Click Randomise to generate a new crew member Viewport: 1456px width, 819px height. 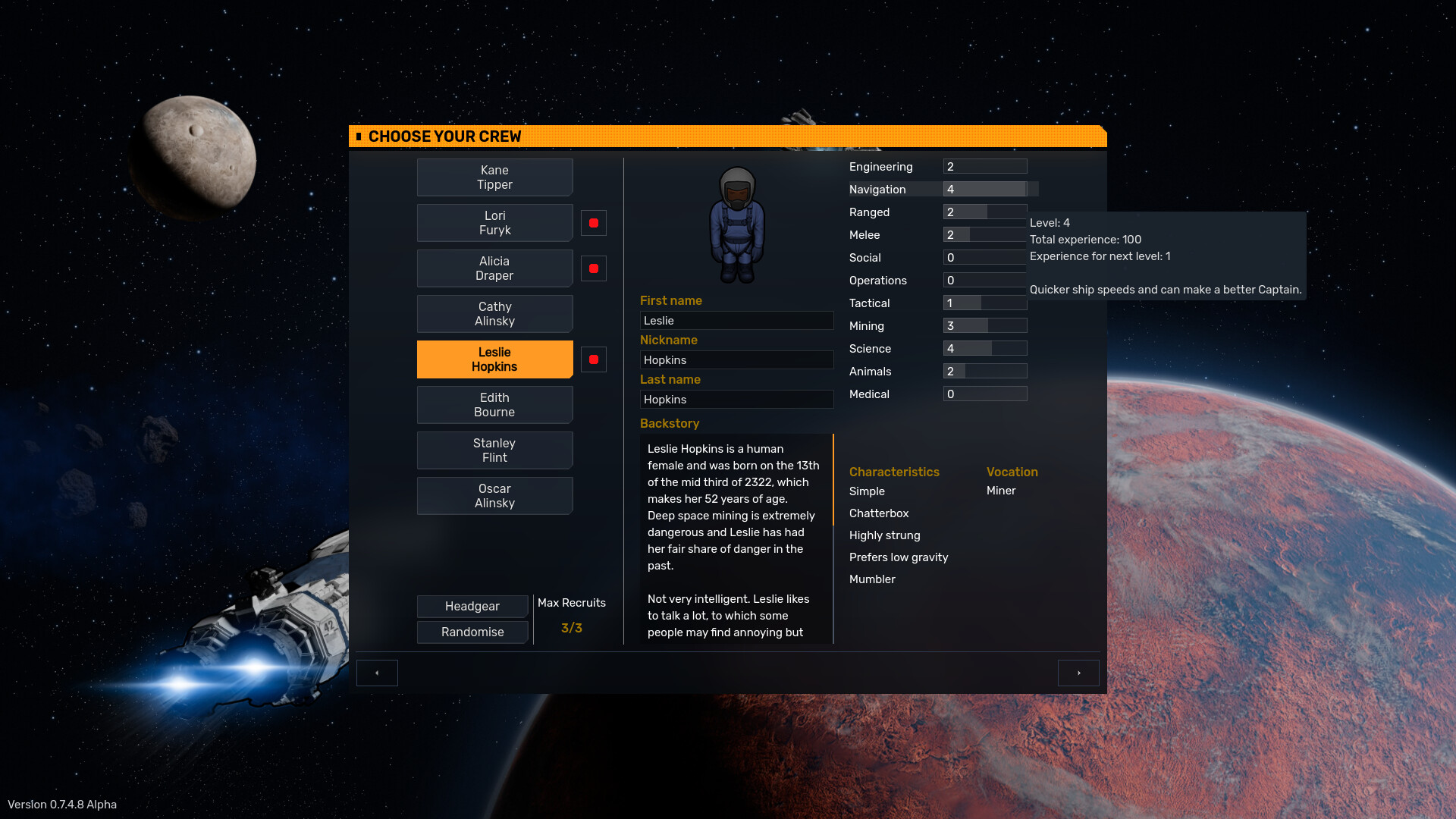point(472,632)
